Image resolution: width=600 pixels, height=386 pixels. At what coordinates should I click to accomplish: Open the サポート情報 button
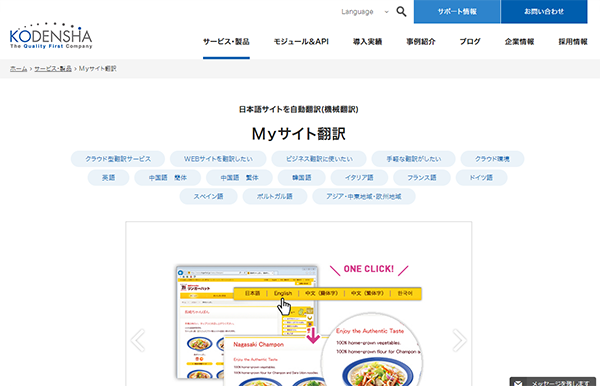tap(457, 11)
